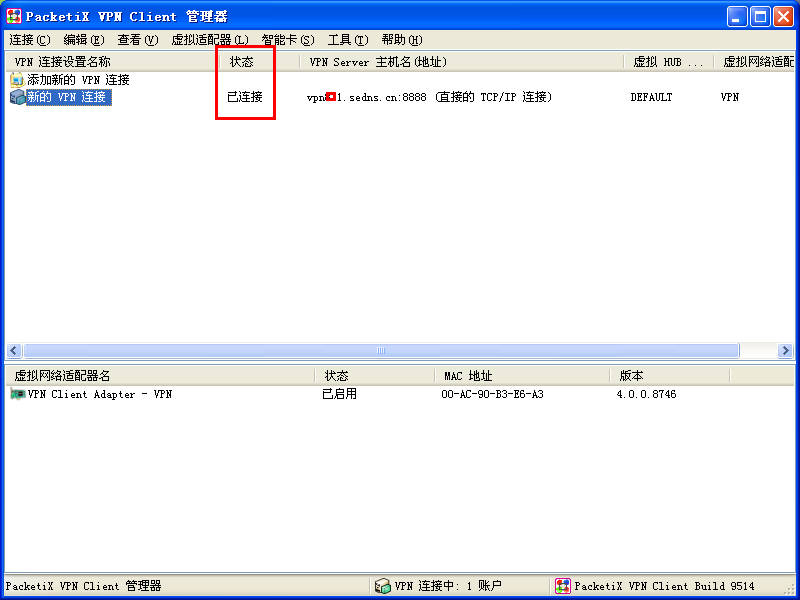Sort by VPN 连接设置名称 column header
Screen dimensions: 800x600
click(112, 62)
